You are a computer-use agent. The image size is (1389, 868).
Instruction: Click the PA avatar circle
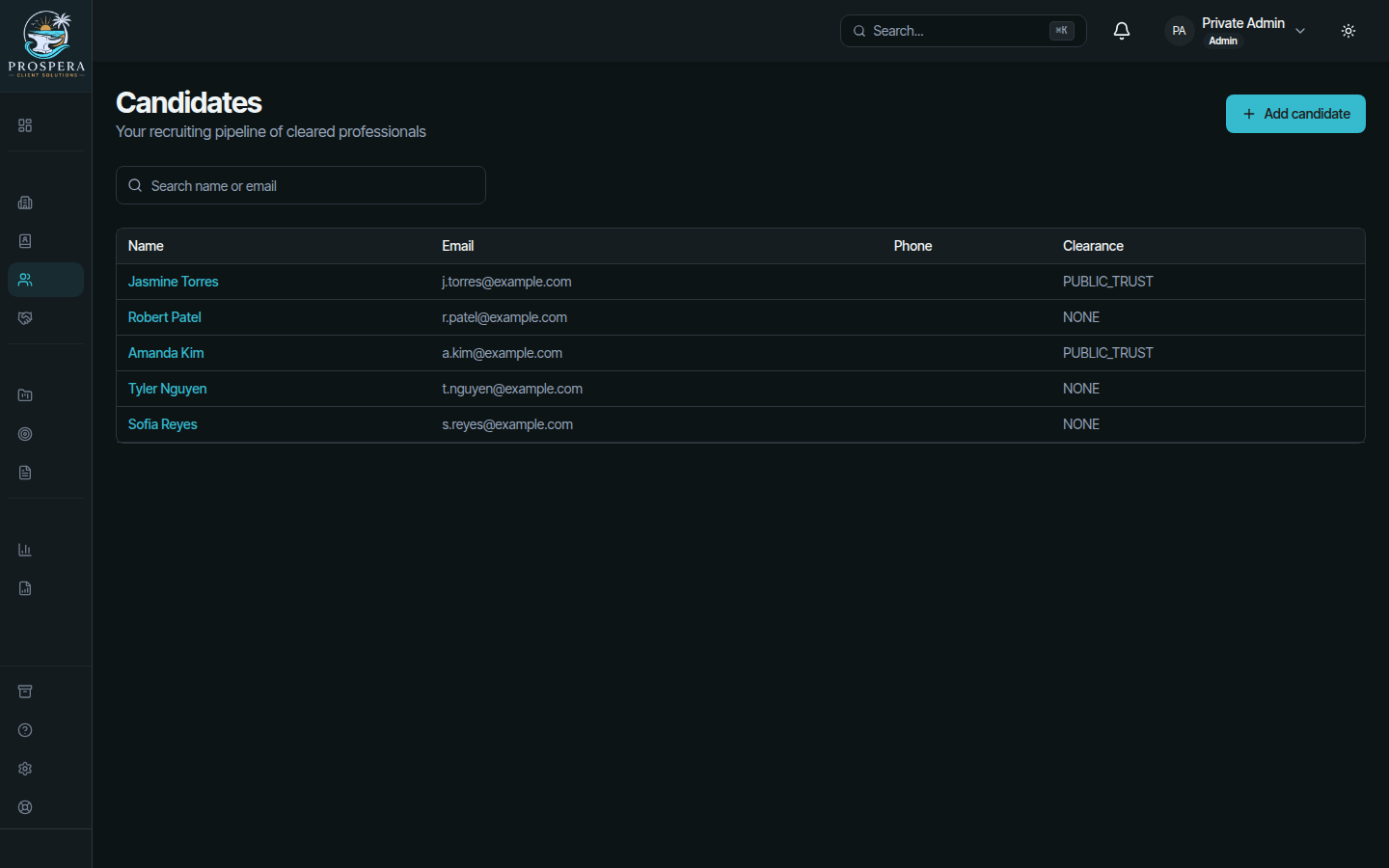pos(1179,31)
